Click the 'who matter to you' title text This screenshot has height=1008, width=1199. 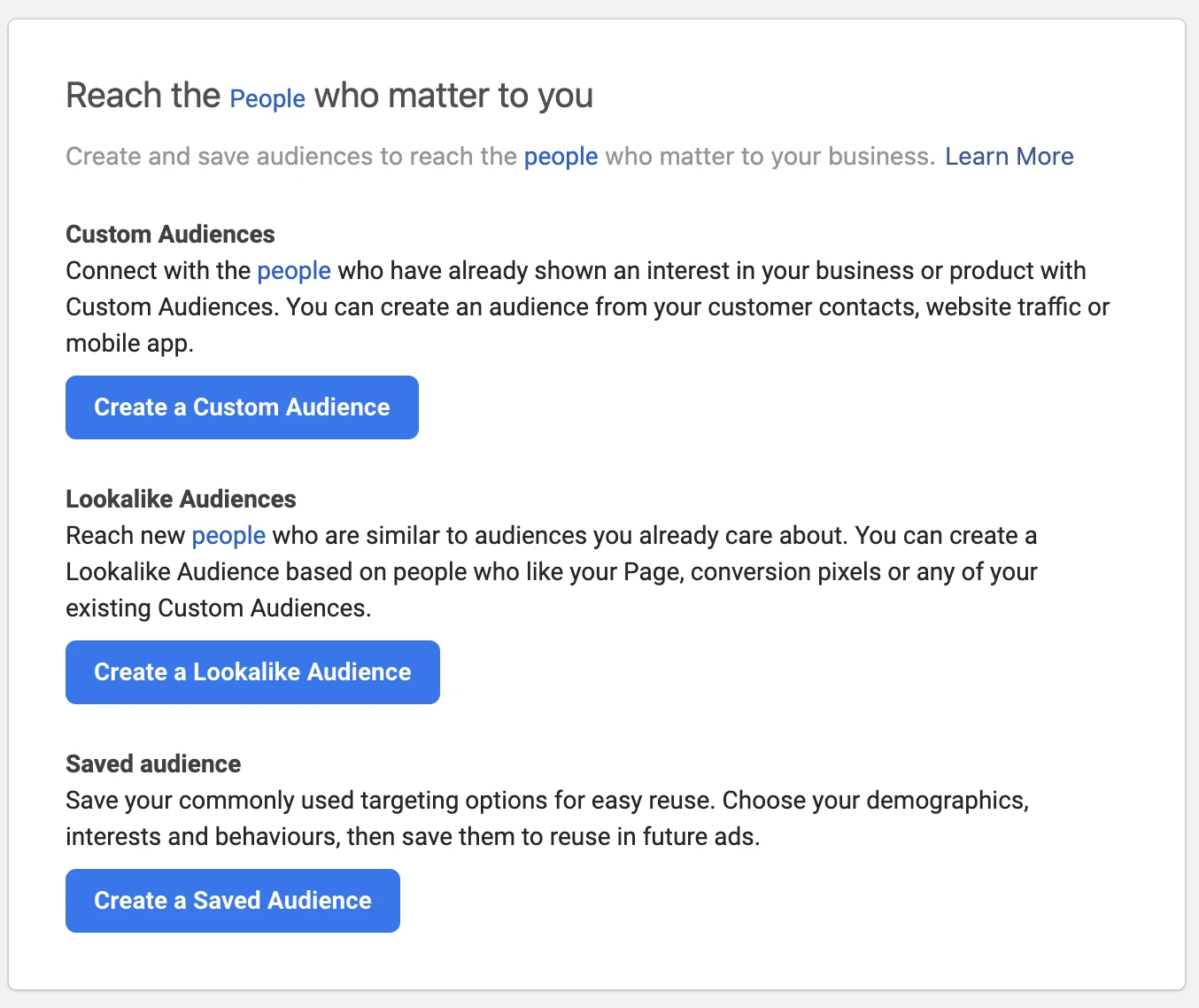coord(453,96)
